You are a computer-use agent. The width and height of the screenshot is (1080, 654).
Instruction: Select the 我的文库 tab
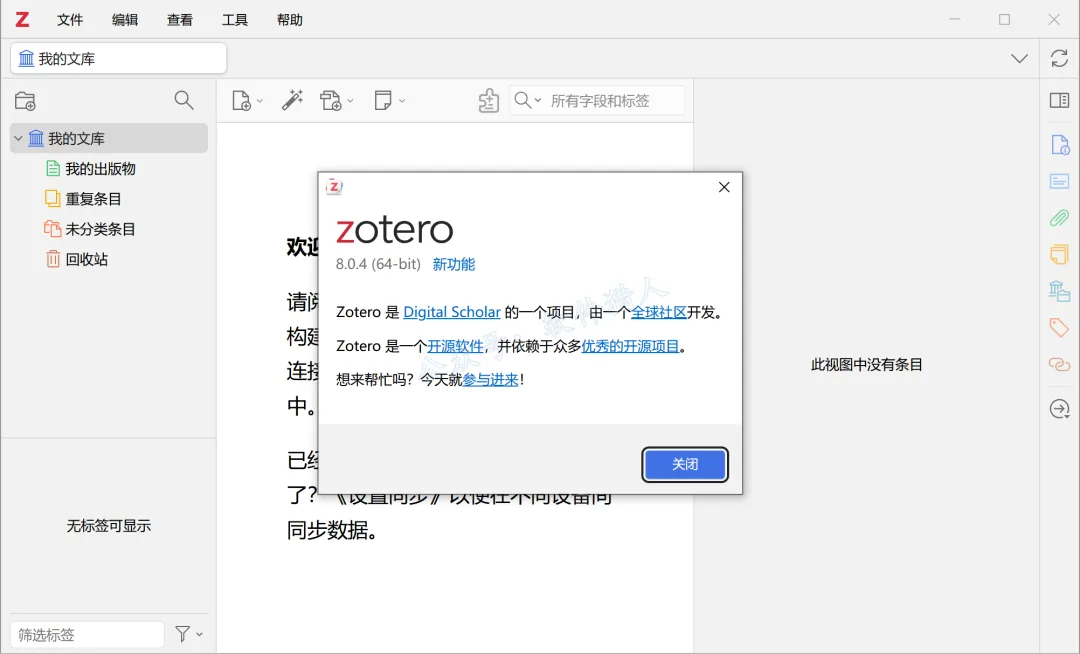118,59
